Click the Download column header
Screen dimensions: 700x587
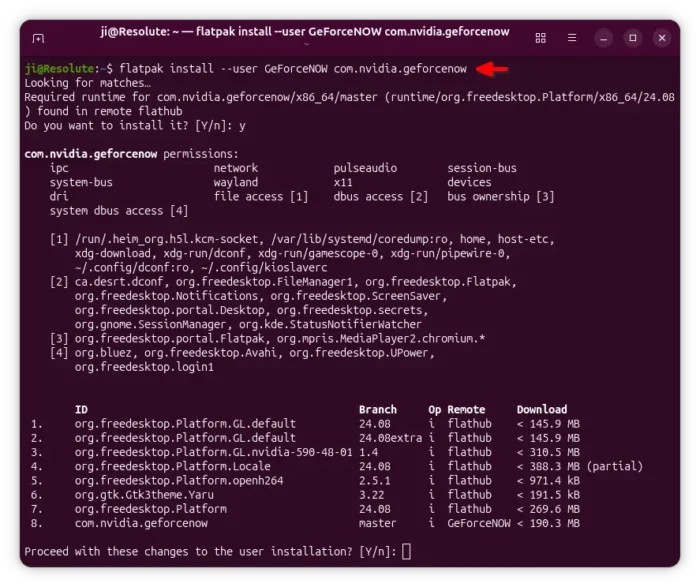point(541,409)
